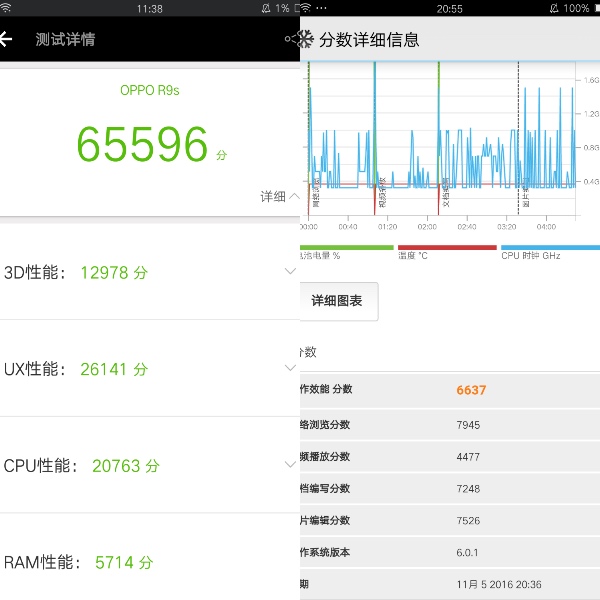Tap the share icon in the AnTuTu header
The height and width of the screenshot is (600, 600).
coord(291,39)
